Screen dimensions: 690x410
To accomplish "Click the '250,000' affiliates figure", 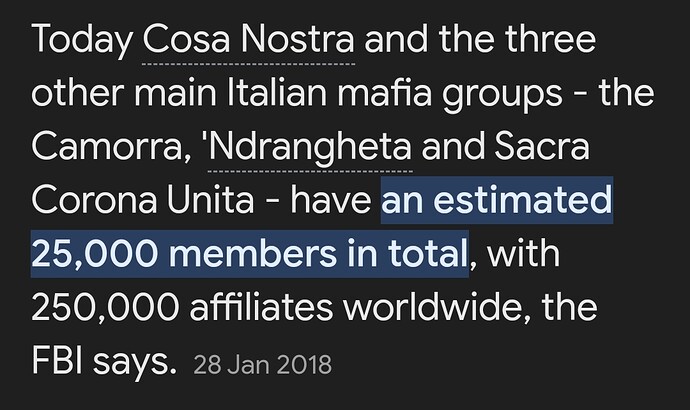I will (x=105, y=307).
